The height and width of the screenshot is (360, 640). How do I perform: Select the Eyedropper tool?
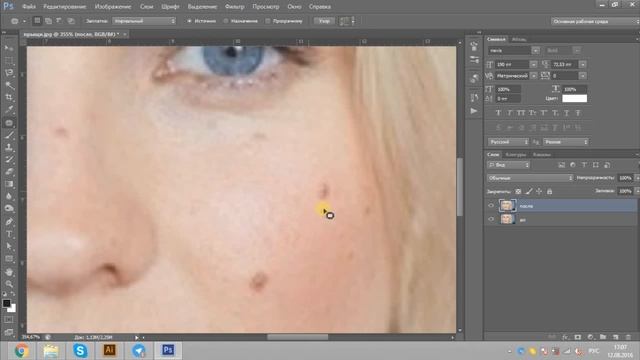pyautogui.click(x=9, y=110)
